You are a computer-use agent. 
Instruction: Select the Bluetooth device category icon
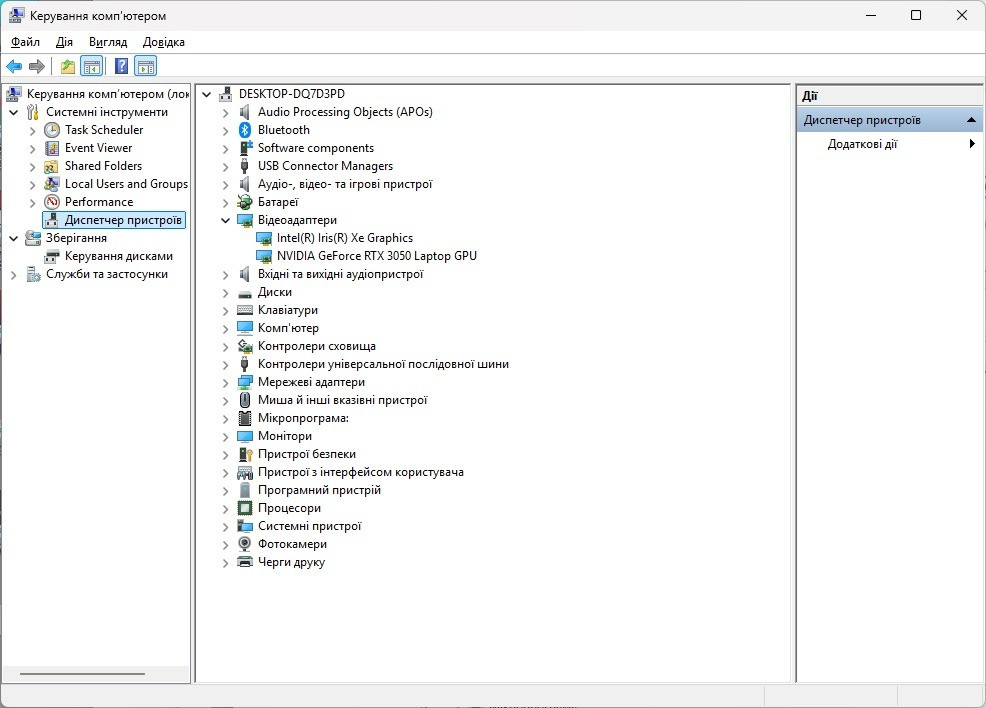(x=245, y=130)
